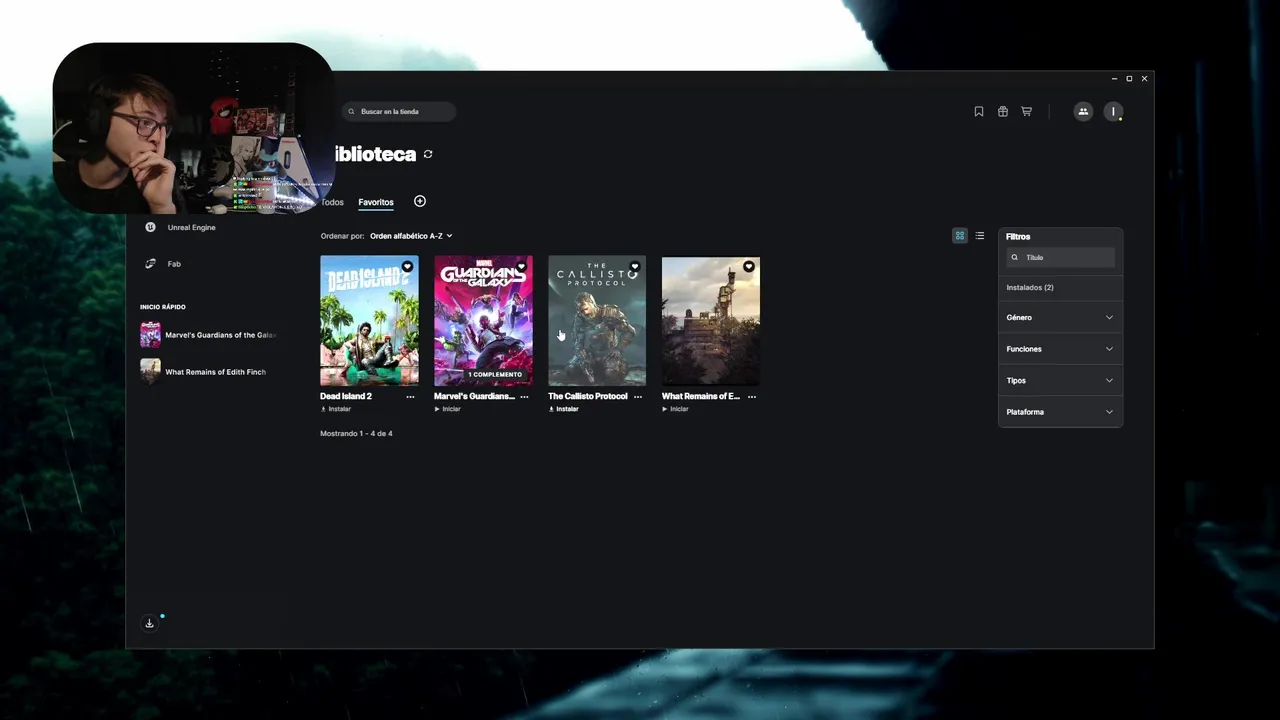This screenshot has width=1280, height=720.
Task: Unfavorite Marvel's Guardians heart icon
Action: point(521,267)
